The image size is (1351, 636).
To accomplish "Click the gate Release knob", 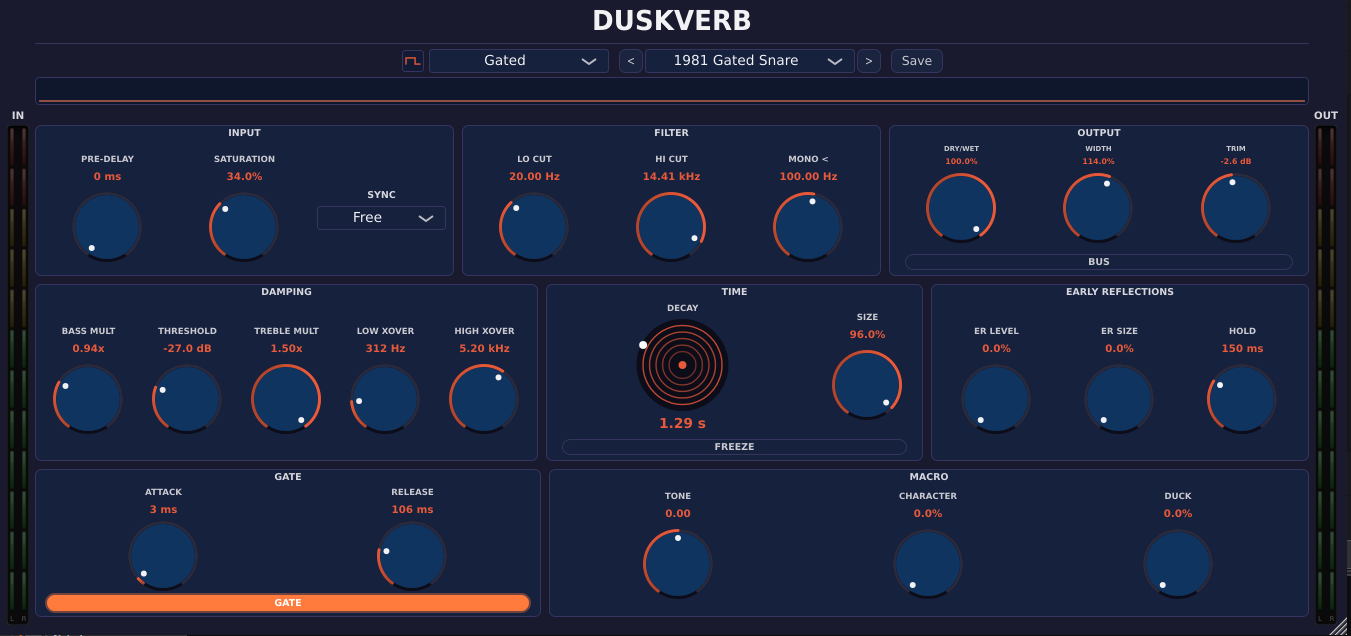I will pyautogui.click(x=412, y=556).
